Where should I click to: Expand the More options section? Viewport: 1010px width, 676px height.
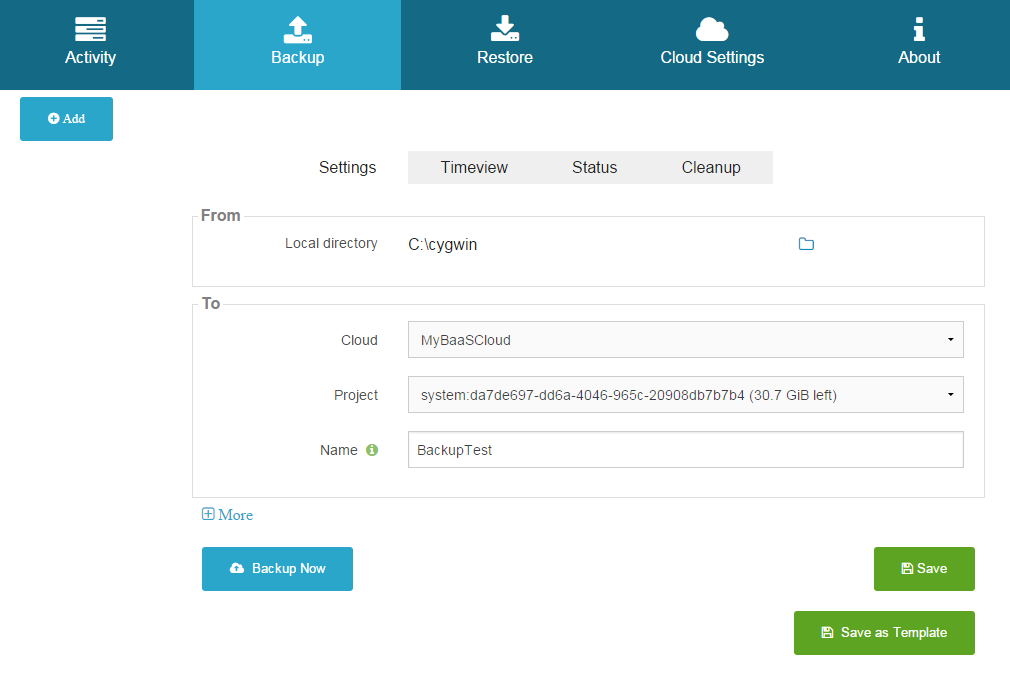click(227, 514)
